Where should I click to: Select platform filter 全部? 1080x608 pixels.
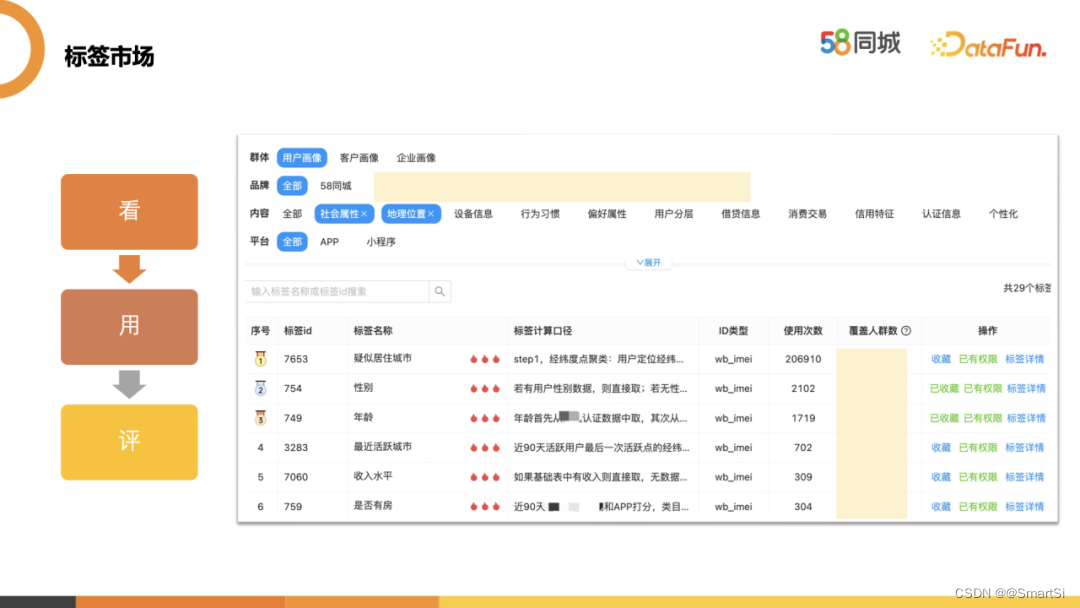point(292,242)
